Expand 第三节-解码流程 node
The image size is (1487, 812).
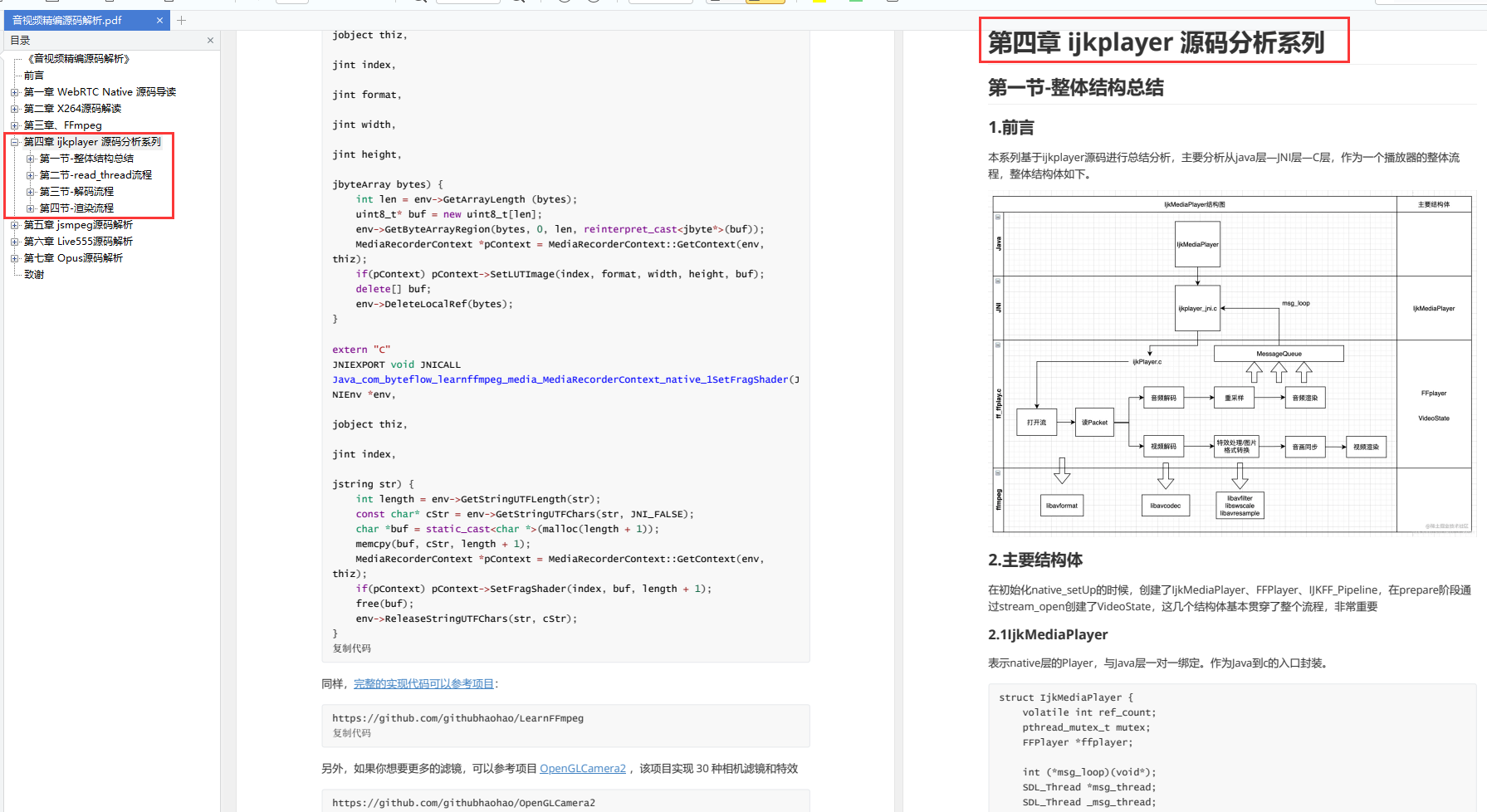tap(30, 192)
